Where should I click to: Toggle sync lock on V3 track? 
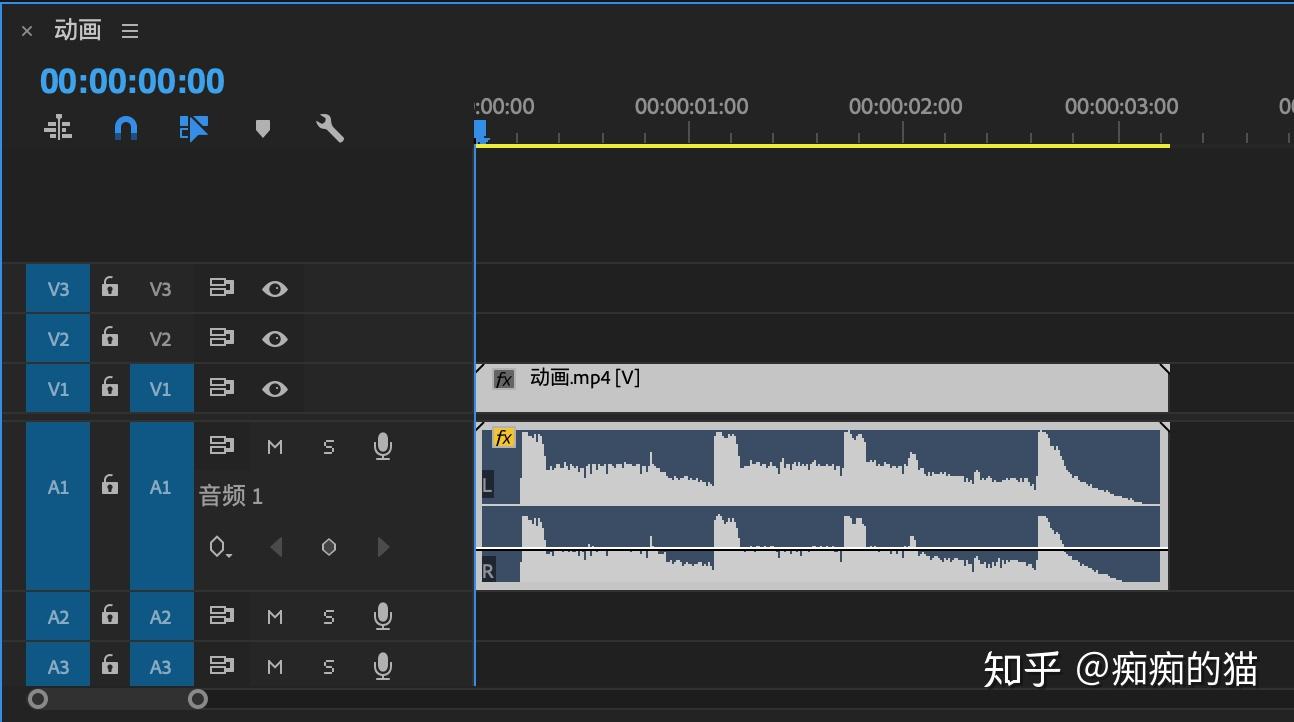pyautogui.click(x=221, y=288)
